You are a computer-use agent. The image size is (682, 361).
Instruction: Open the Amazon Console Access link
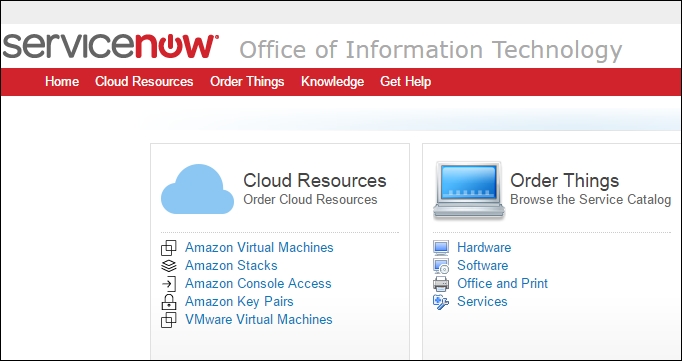[258, 284]
